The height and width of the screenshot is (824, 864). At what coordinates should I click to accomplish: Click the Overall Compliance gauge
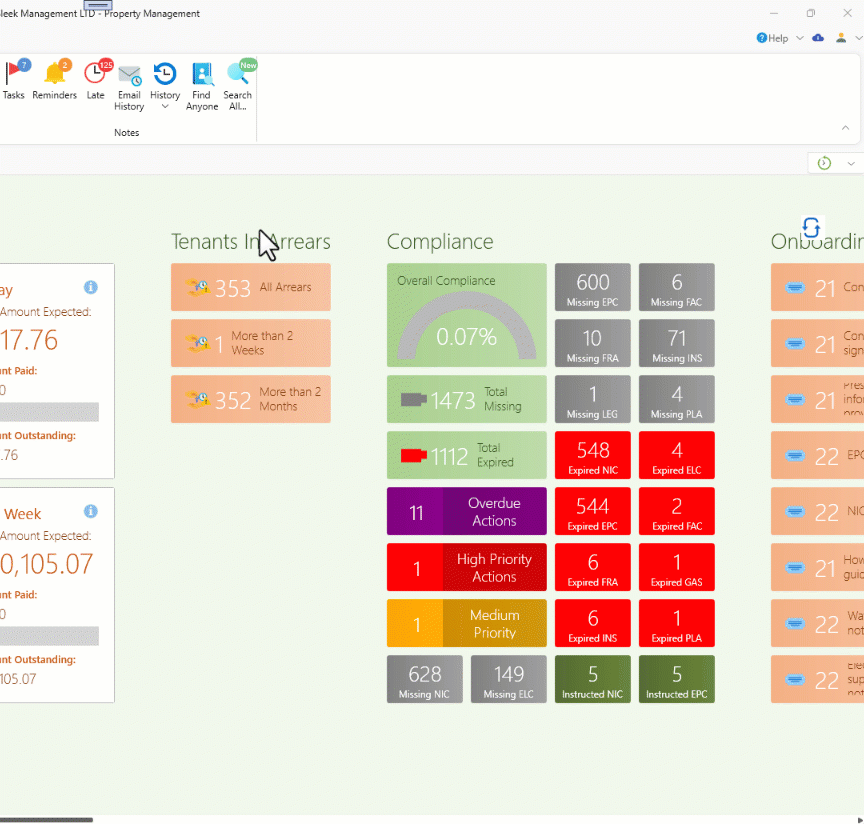(466, 315)
